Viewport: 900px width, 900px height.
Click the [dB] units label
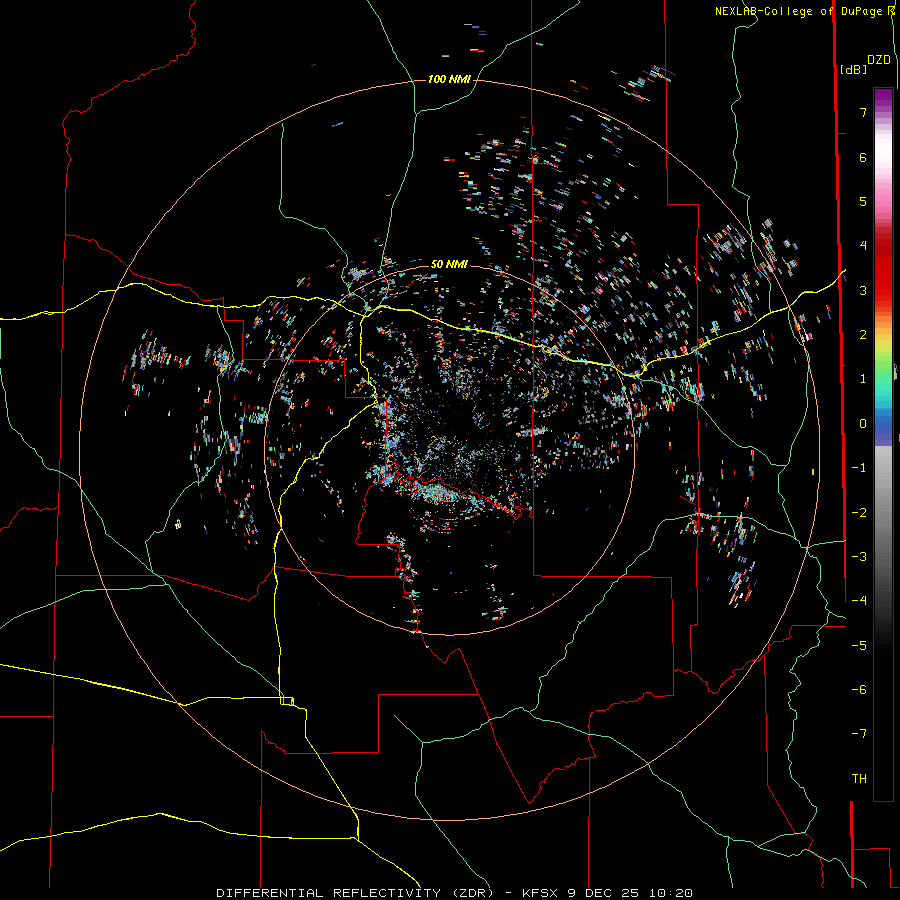[x=853, y=69]
